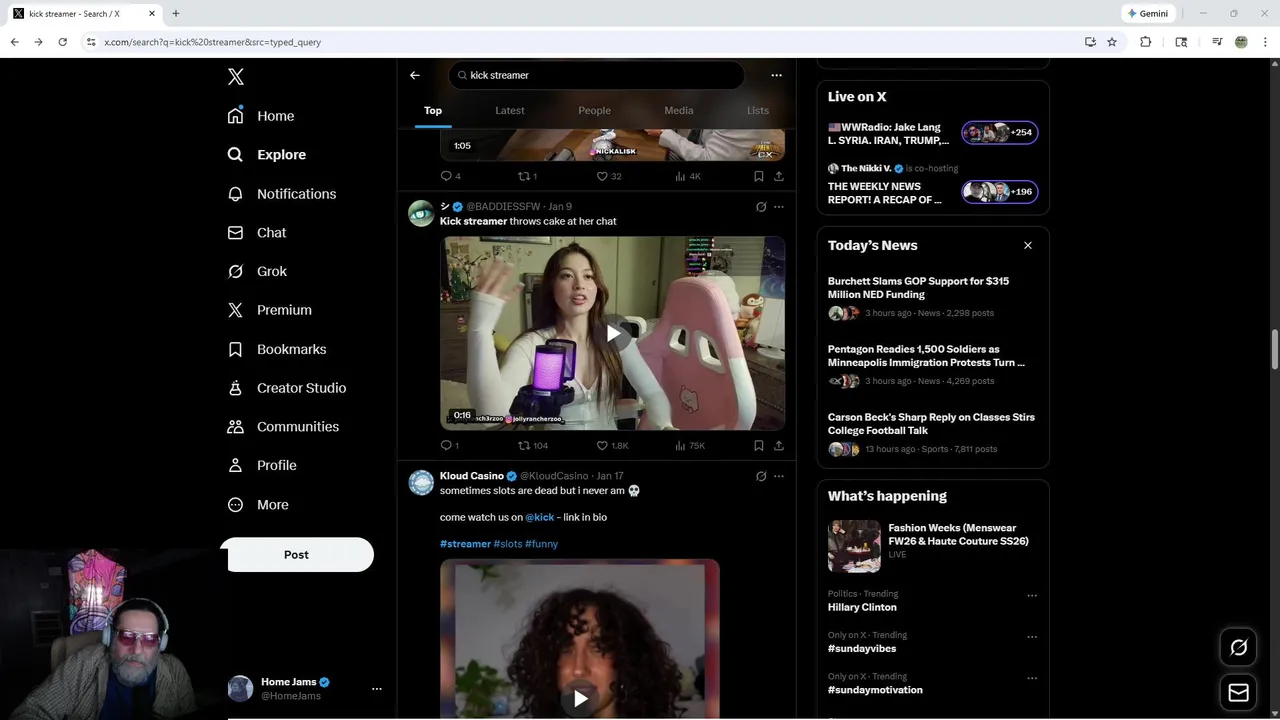Reply to the post with 4 comments
Image resolution: width=1280 pixels, height=720 pixels.
pos(450,176)
